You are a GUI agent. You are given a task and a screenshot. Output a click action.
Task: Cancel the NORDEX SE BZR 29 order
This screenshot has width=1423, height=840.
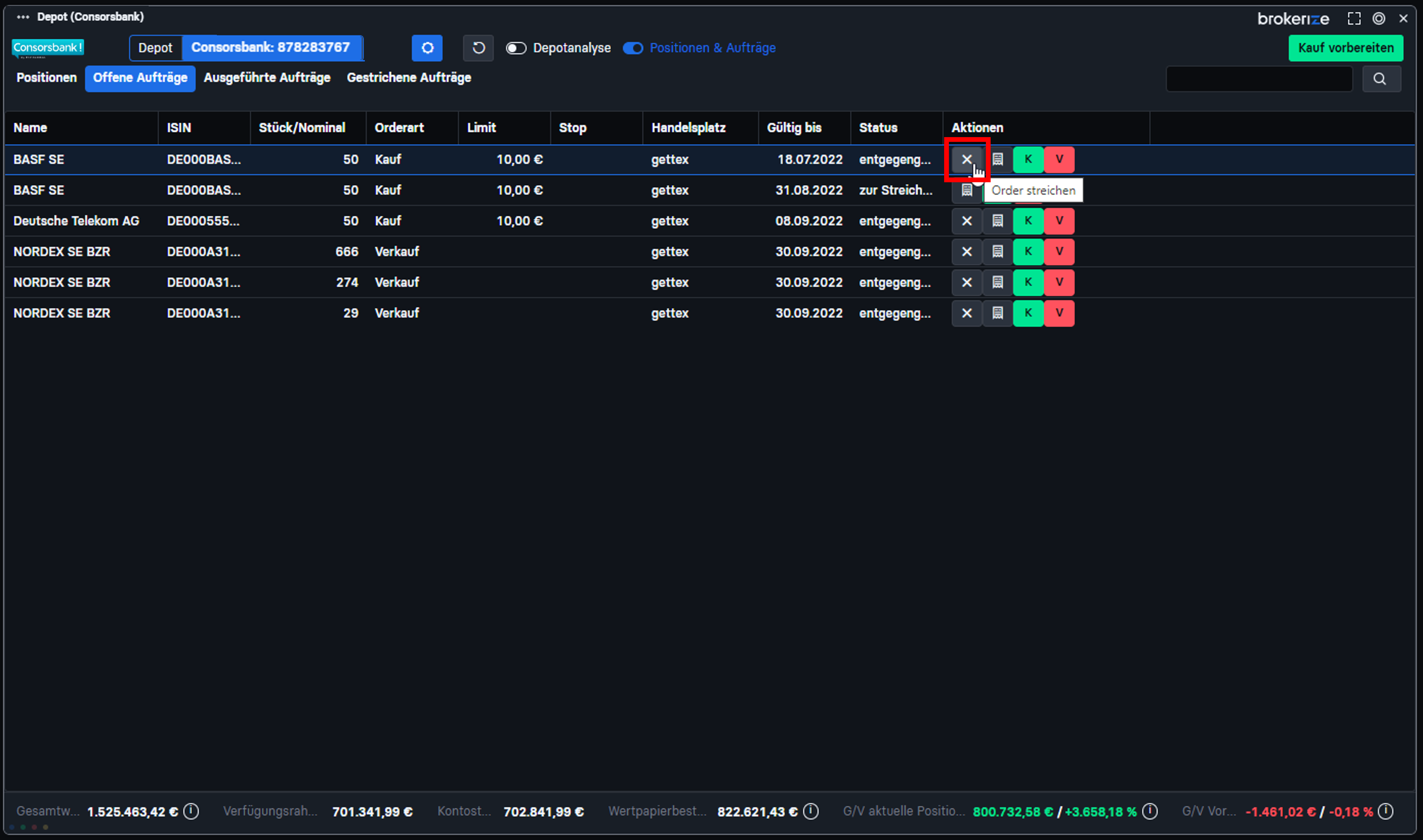pyautogui.click(x=967, y=313)
